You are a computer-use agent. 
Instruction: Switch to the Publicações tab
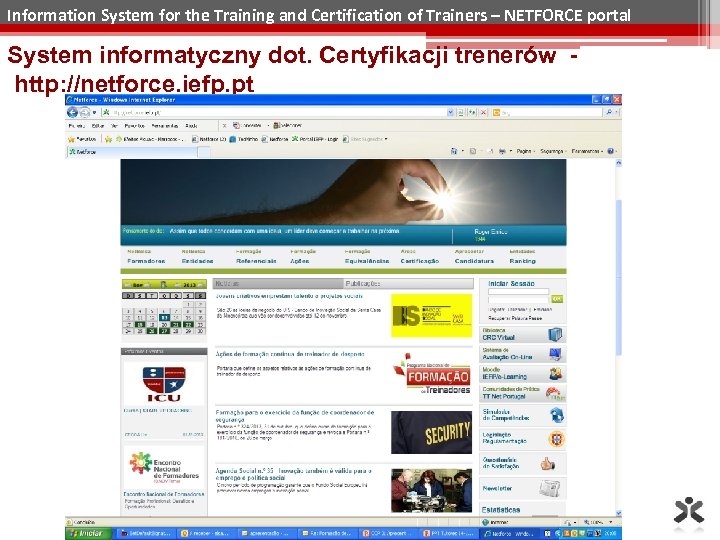[408, 284]
